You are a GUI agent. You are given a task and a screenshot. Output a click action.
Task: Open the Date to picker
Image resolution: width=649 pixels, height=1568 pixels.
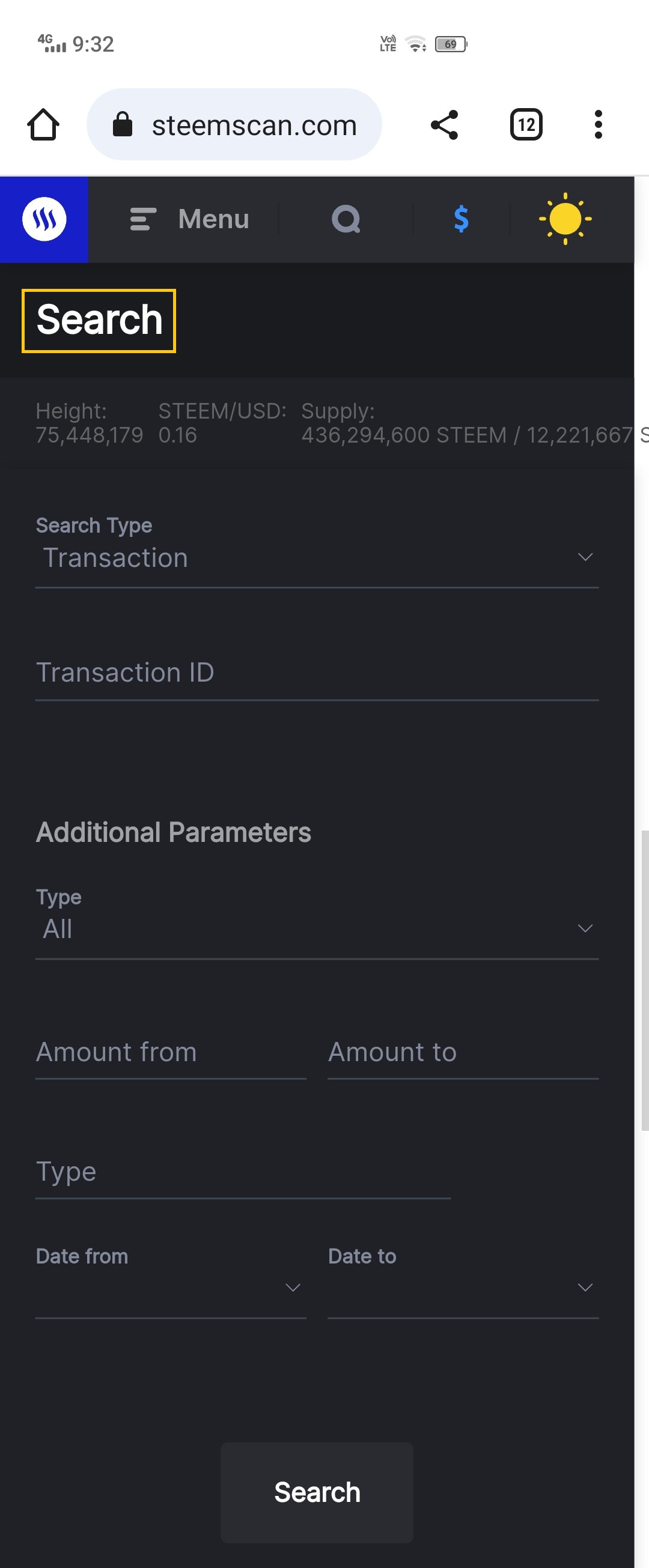(463, 1287)
